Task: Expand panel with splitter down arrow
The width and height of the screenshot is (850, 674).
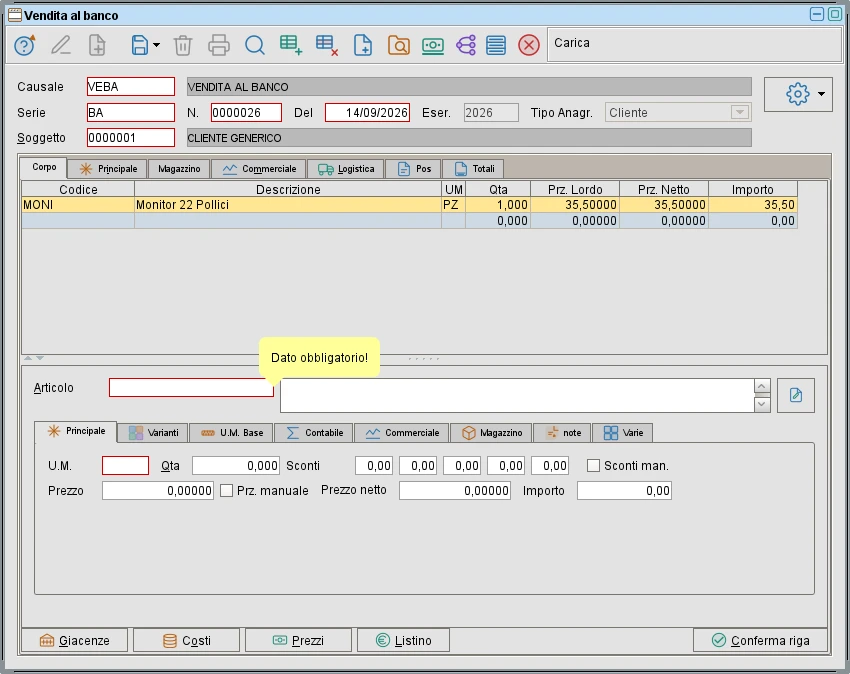Action: click(40, 358)
